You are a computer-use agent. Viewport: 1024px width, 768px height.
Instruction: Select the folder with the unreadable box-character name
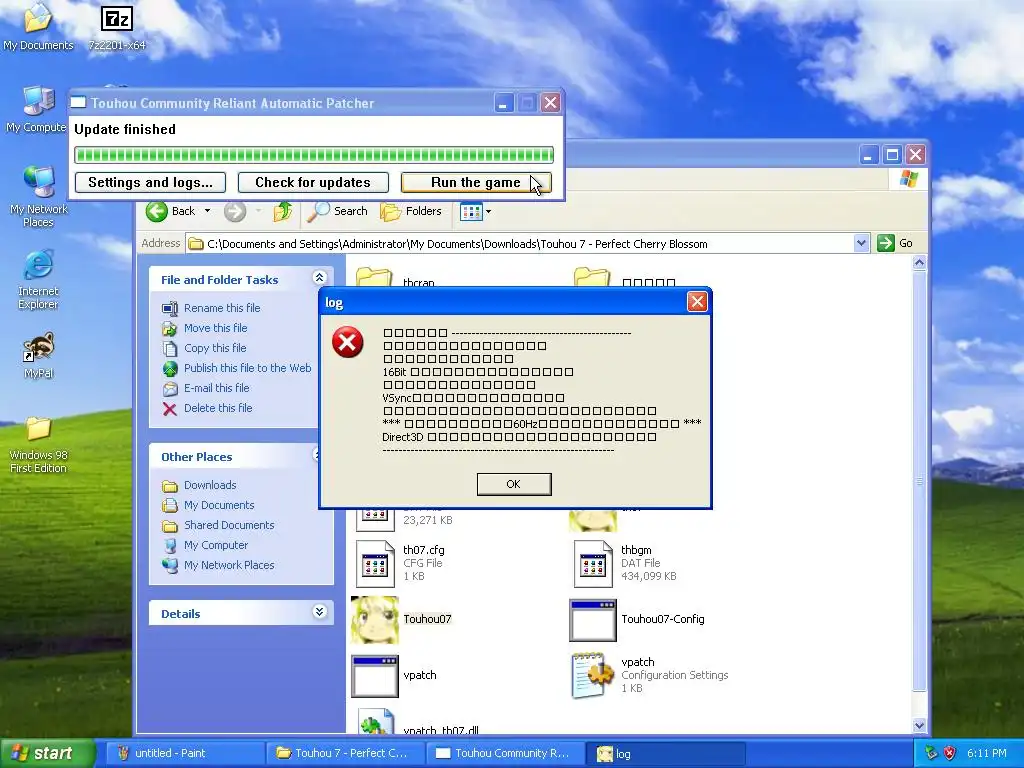point(592,277)
